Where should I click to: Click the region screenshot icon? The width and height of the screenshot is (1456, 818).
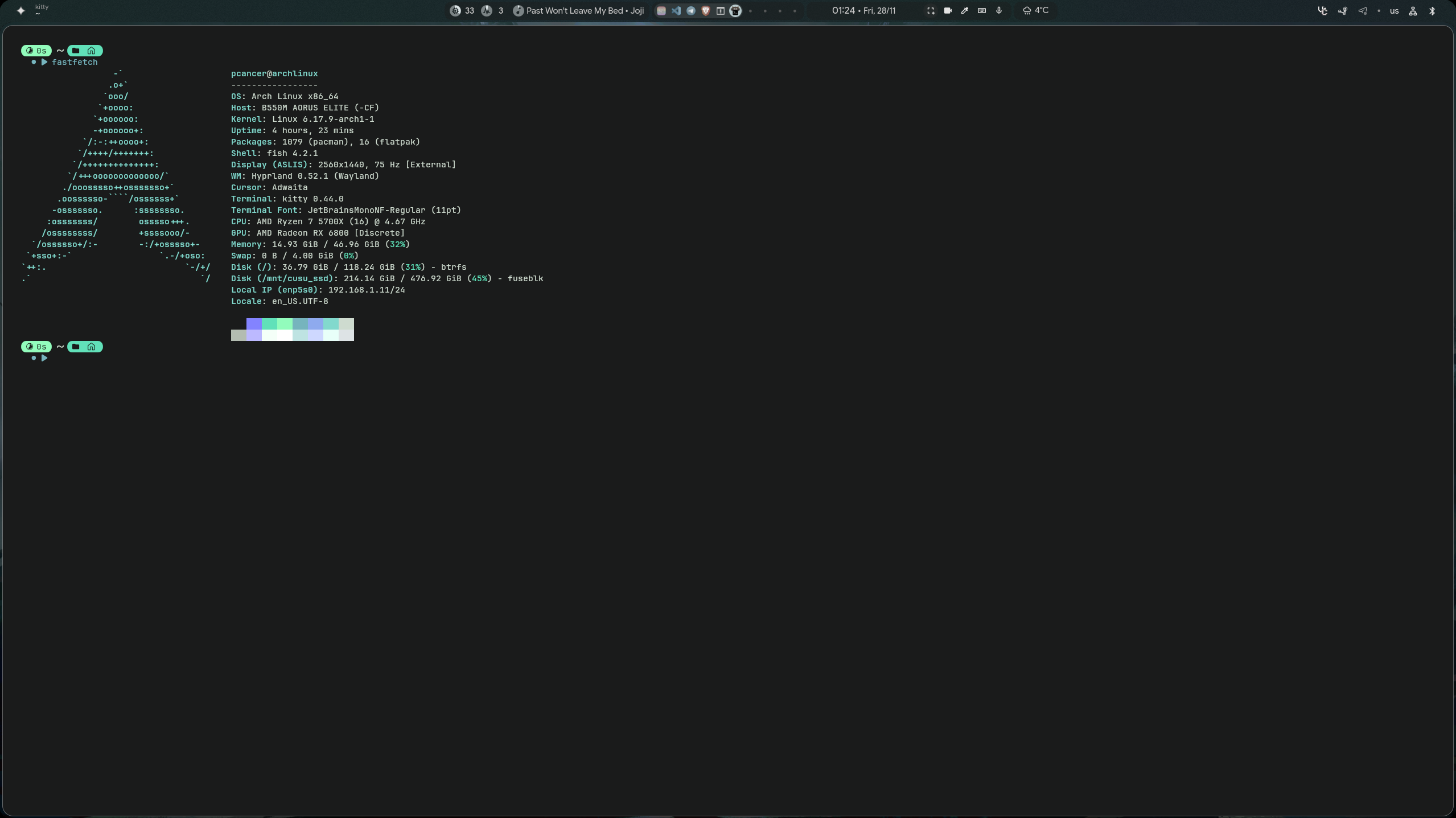[x=931, y=11]
